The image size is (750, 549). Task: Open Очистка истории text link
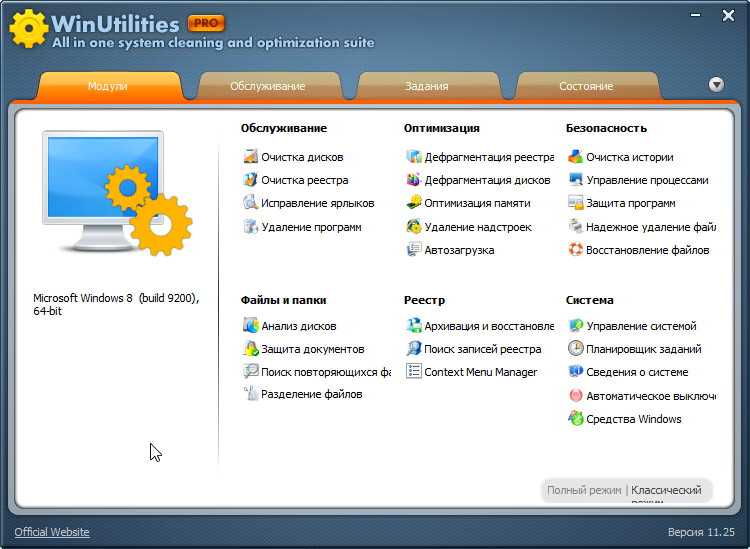629,157
